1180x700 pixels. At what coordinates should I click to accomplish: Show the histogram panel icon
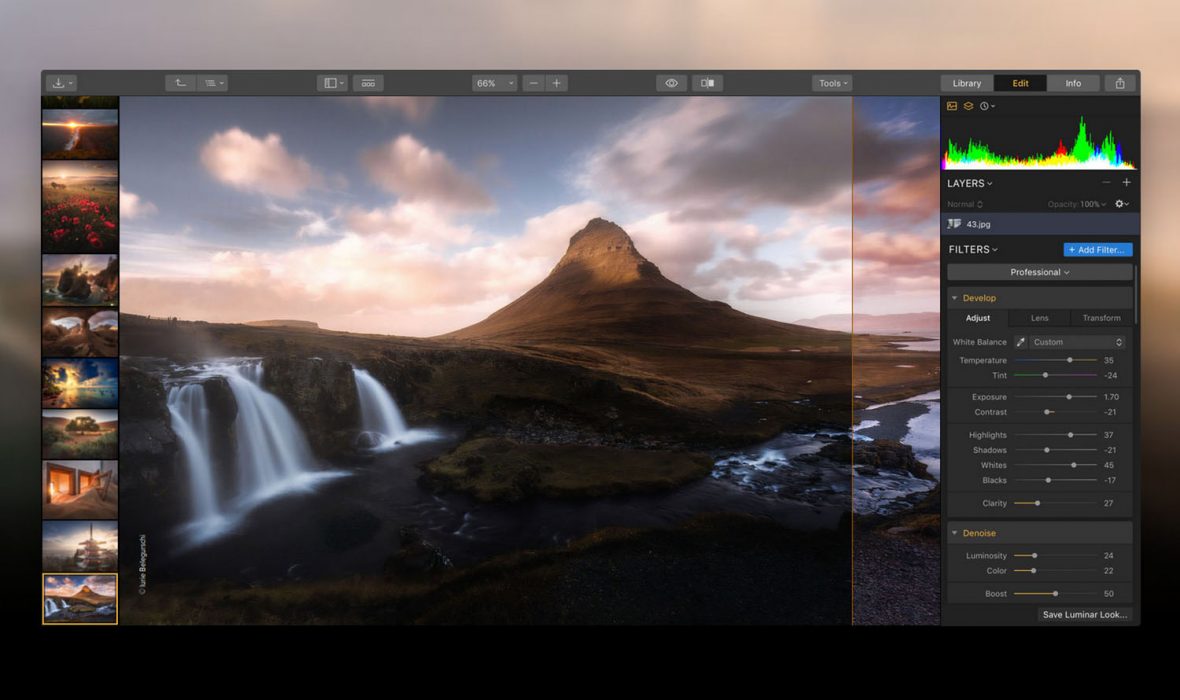click(952, 106)
